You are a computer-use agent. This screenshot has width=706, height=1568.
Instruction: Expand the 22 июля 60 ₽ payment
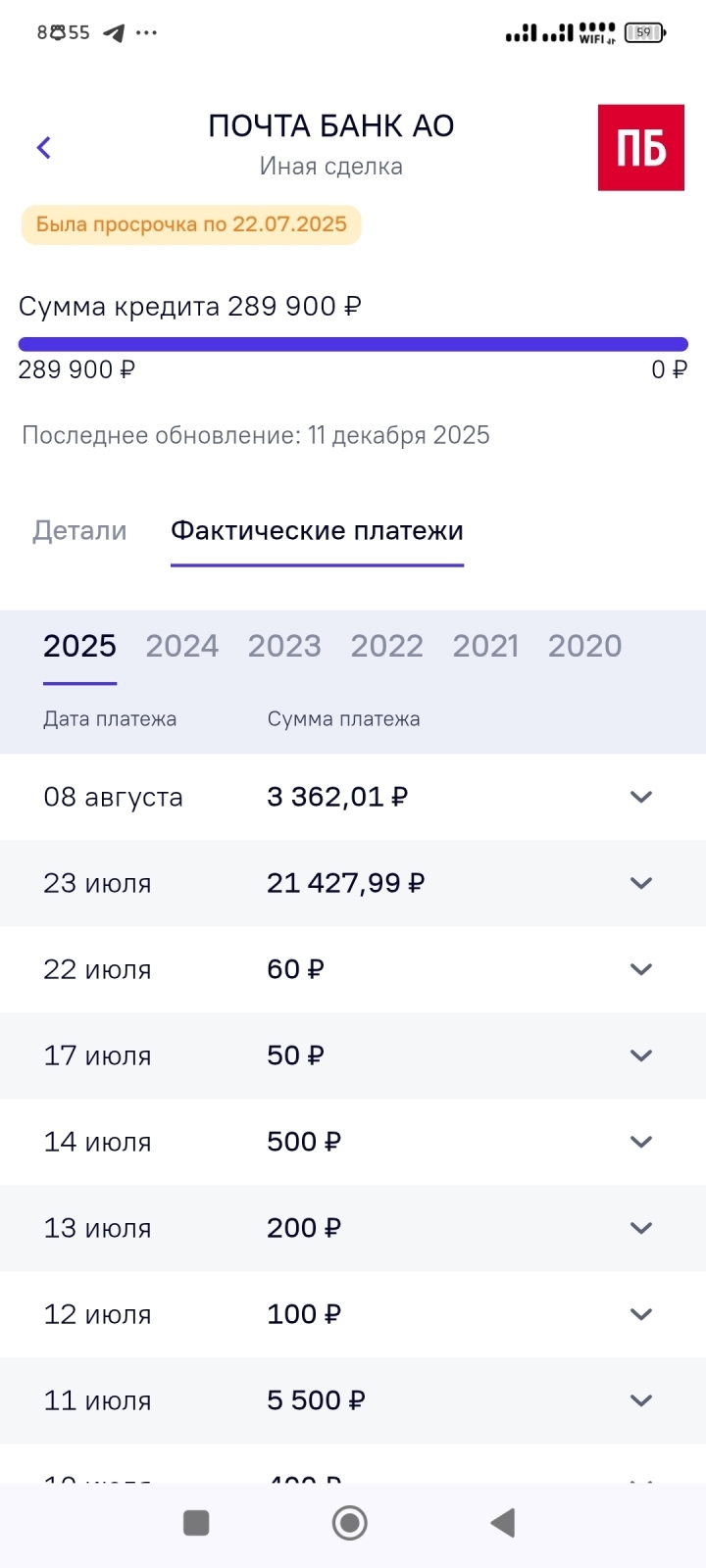coord(640,969)
